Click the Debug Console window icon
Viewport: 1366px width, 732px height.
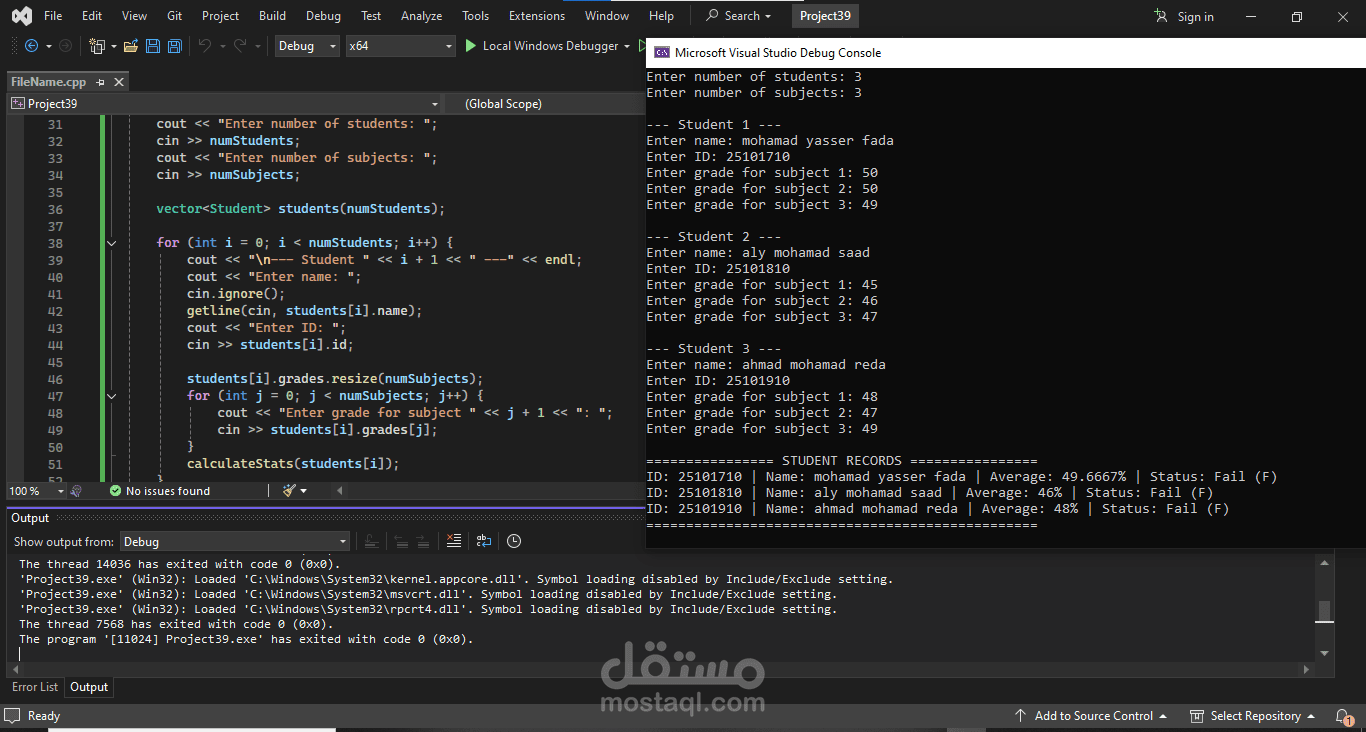pos(661,53)
